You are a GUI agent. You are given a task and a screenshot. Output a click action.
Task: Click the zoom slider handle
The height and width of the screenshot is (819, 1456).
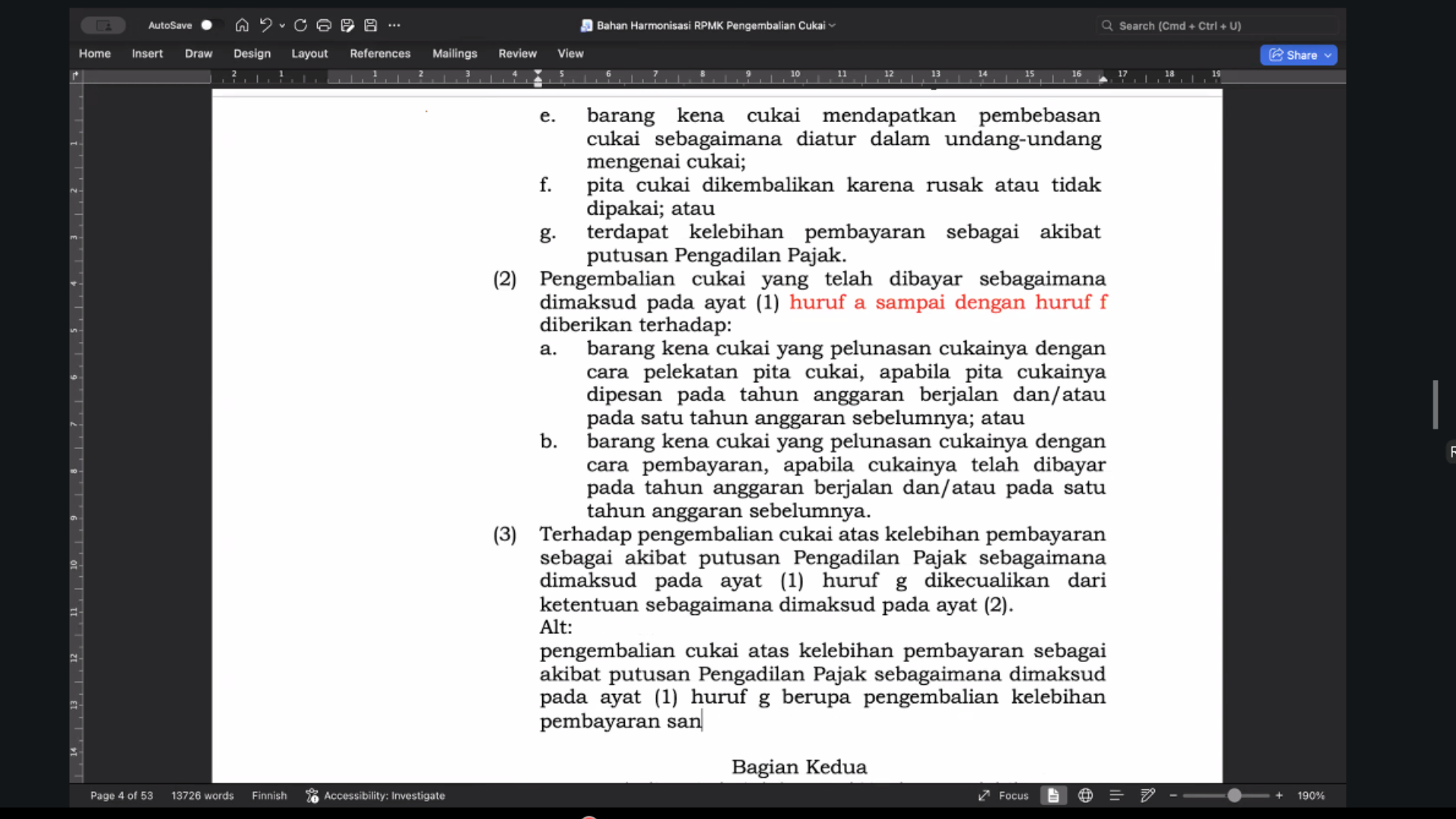[1235, 795]
